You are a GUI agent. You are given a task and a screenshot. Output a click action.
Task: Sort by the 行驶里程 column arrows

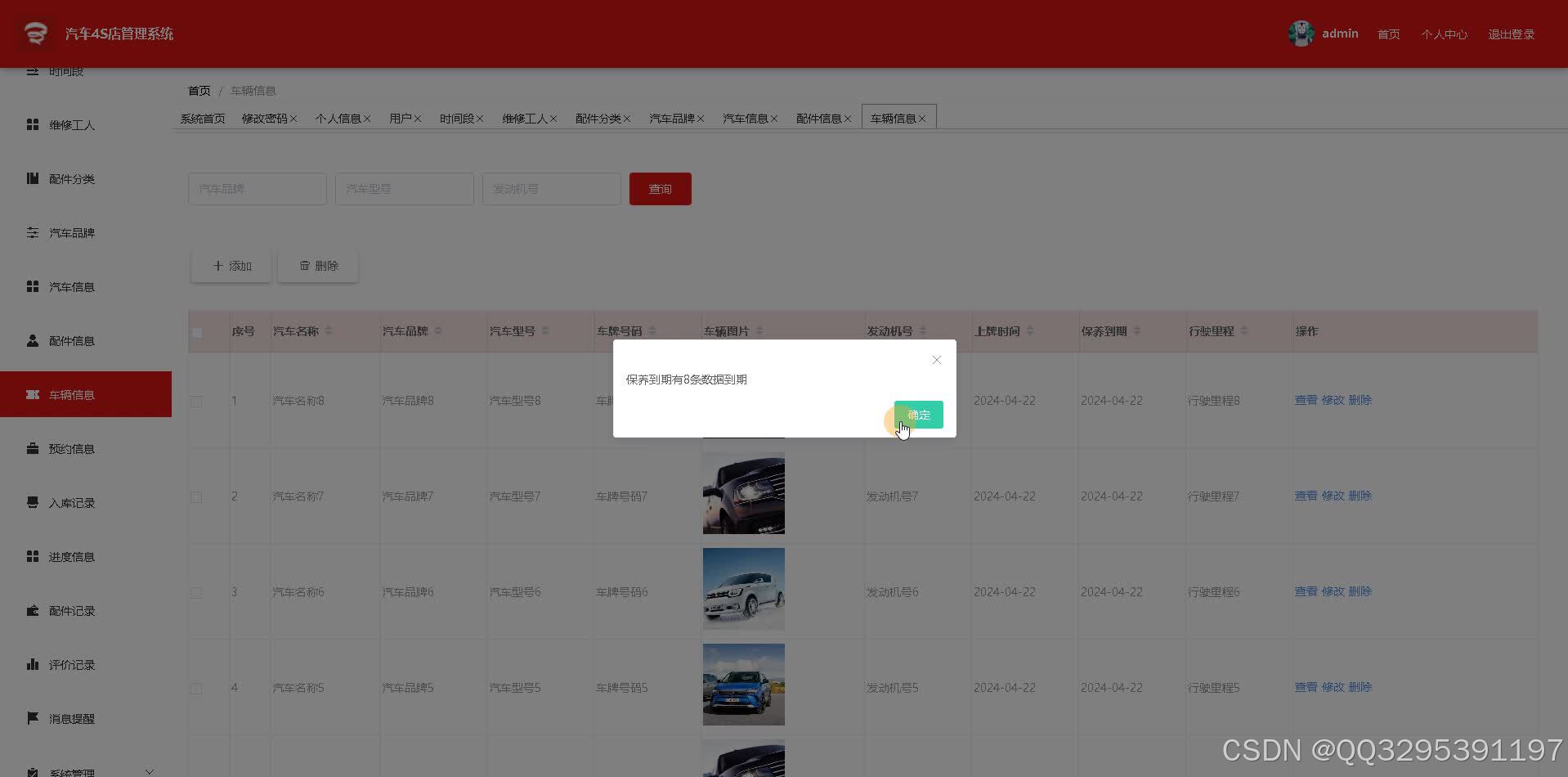(1245, 330)
